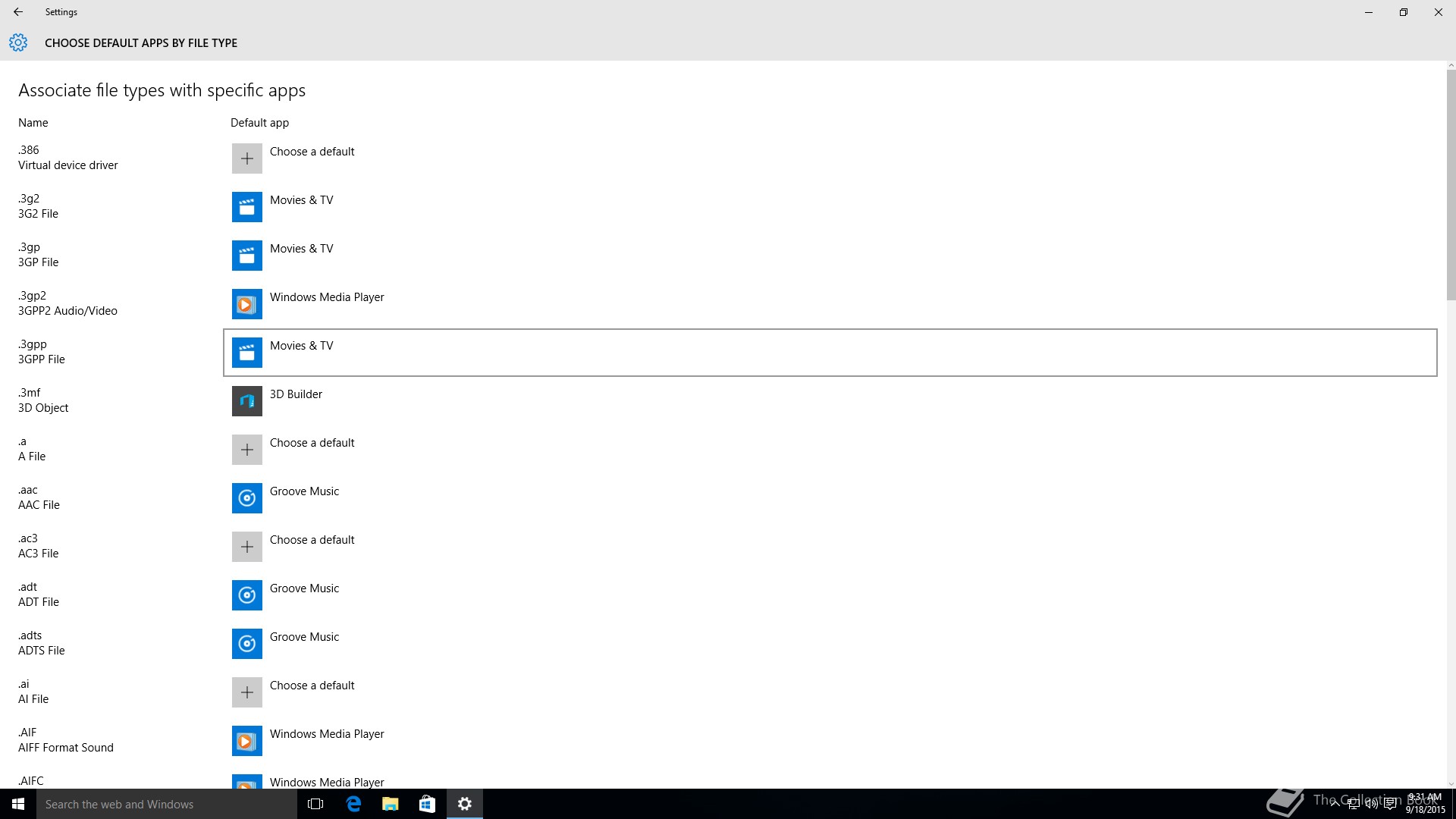The height and width of the screenshot is (819, 1456).
Task: Click the plus icon for .ai file type
Action: 246,692
